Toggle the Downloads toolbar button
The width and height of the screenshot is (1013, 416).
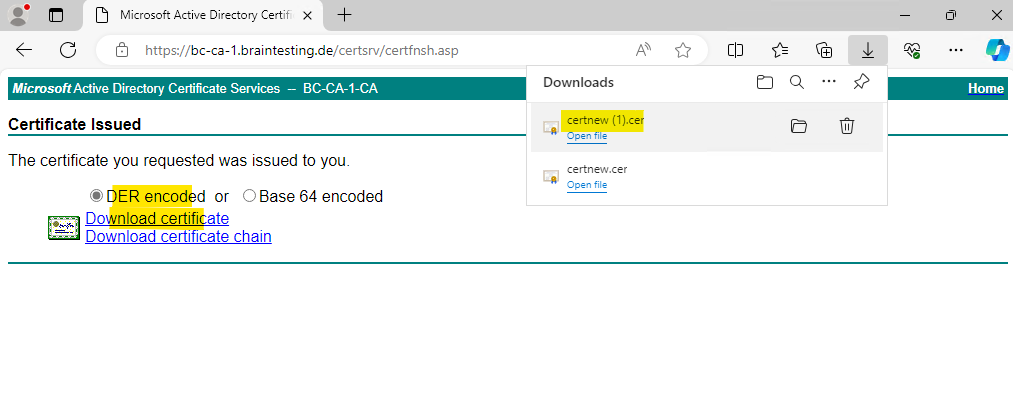coord(868,50)
